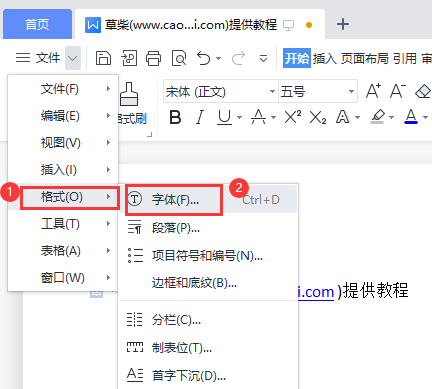Click the text effects outlined A icon

point(342,117)
